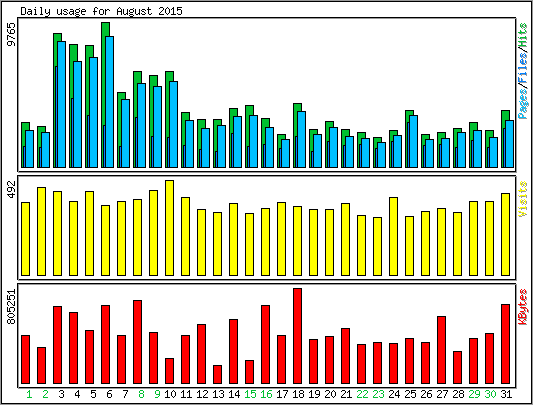This screenshot has width=533, height=405.
Task: Click day label 3 on the x-axis
Action: coord(61,394)
